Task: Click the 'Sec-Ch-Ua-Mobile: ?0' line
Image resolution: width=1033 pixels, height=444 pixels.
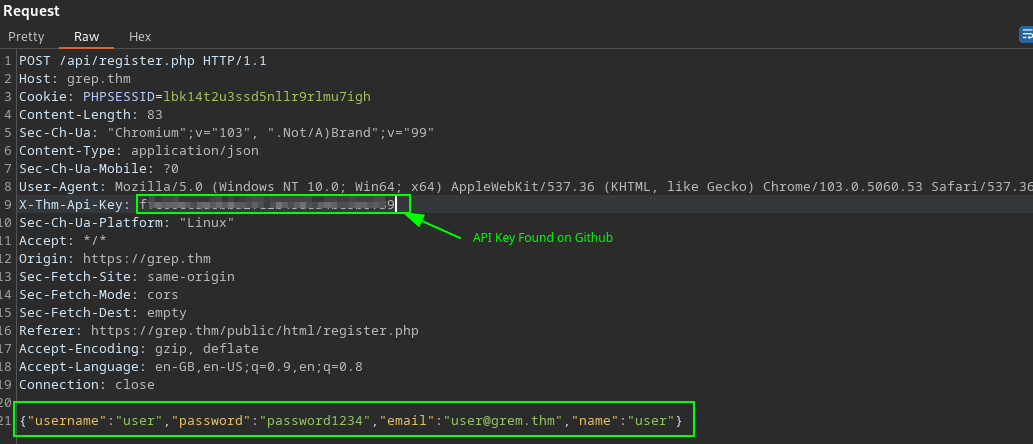Action: pos(99,169)
